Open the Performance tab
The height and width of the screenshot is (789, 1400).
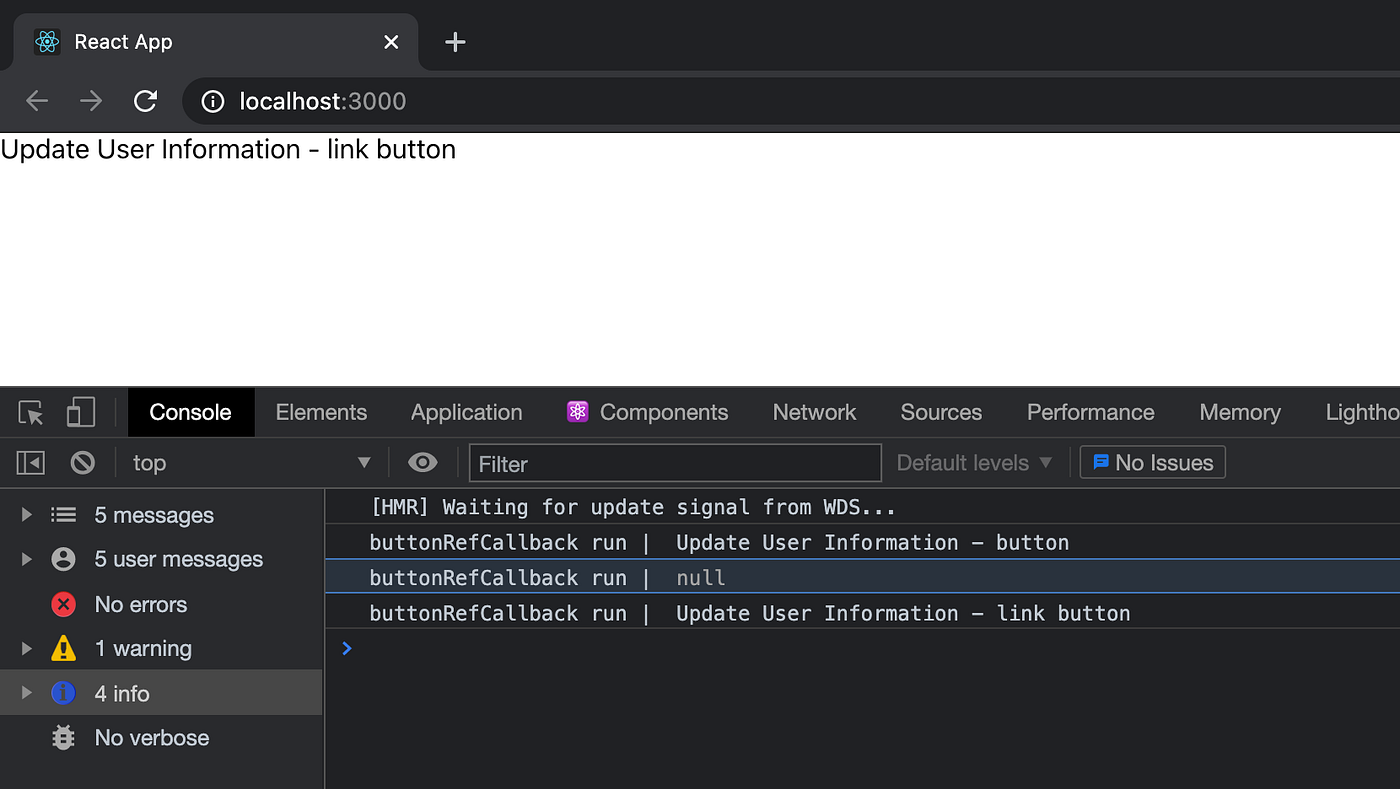[x=1090, y=413]
